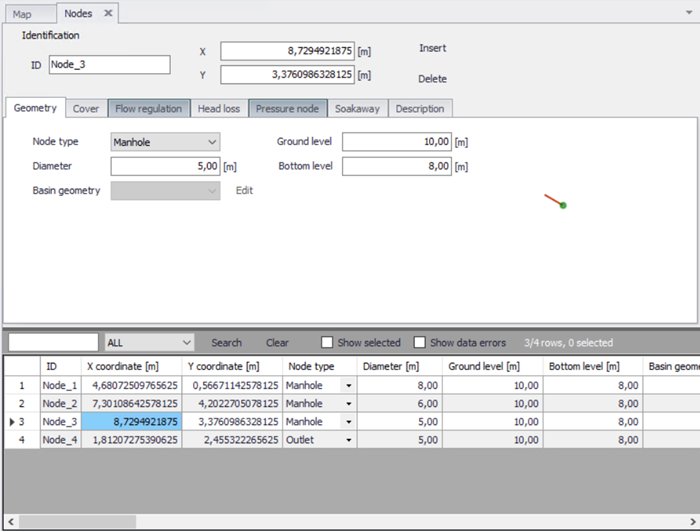The height and width of the screenshot is (531, 700).
Task: Close the Nodes tab
Action: point(108,13)
